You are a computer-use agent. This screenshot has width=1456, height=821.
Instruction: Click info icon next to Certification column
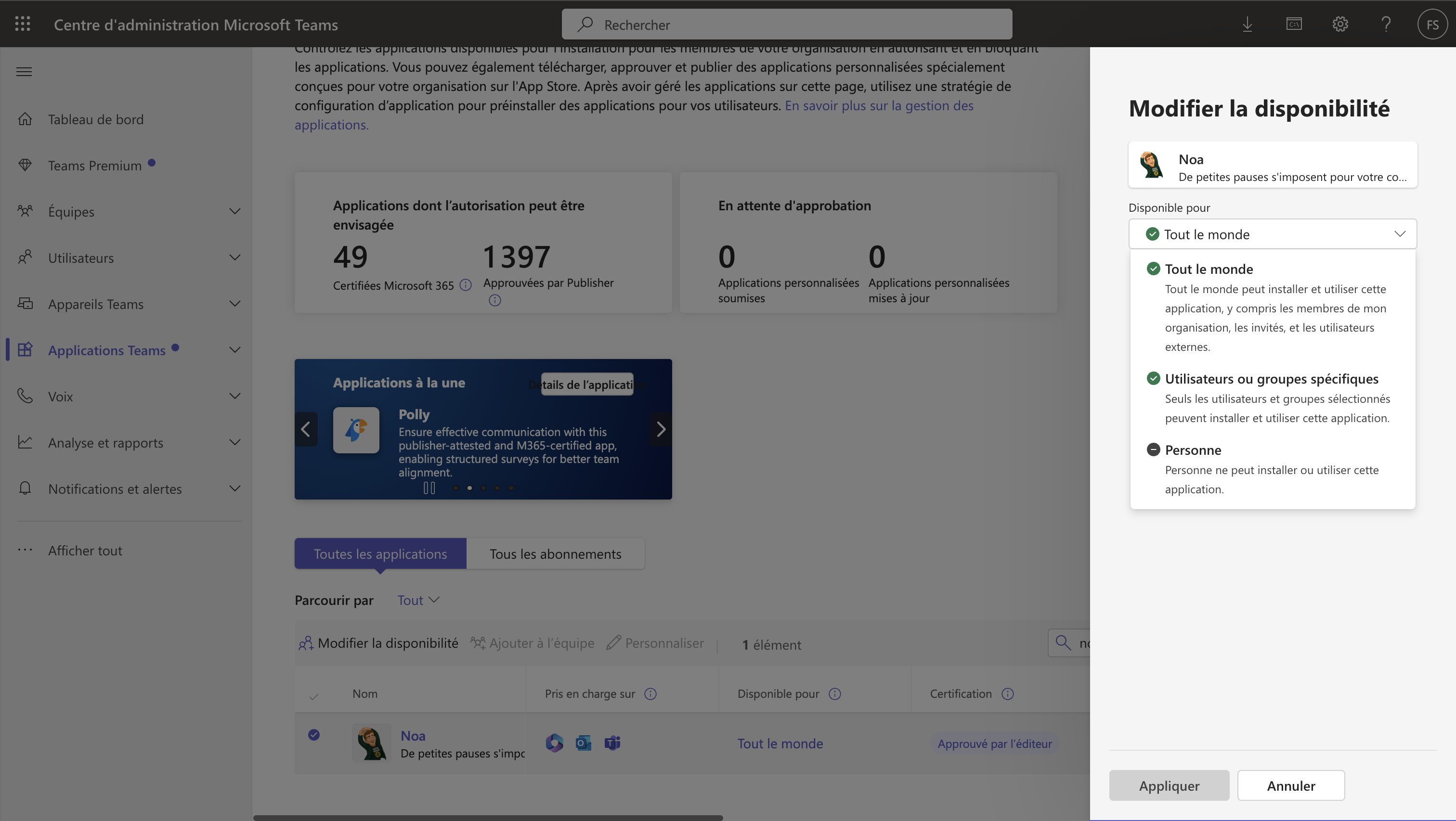1008,693
